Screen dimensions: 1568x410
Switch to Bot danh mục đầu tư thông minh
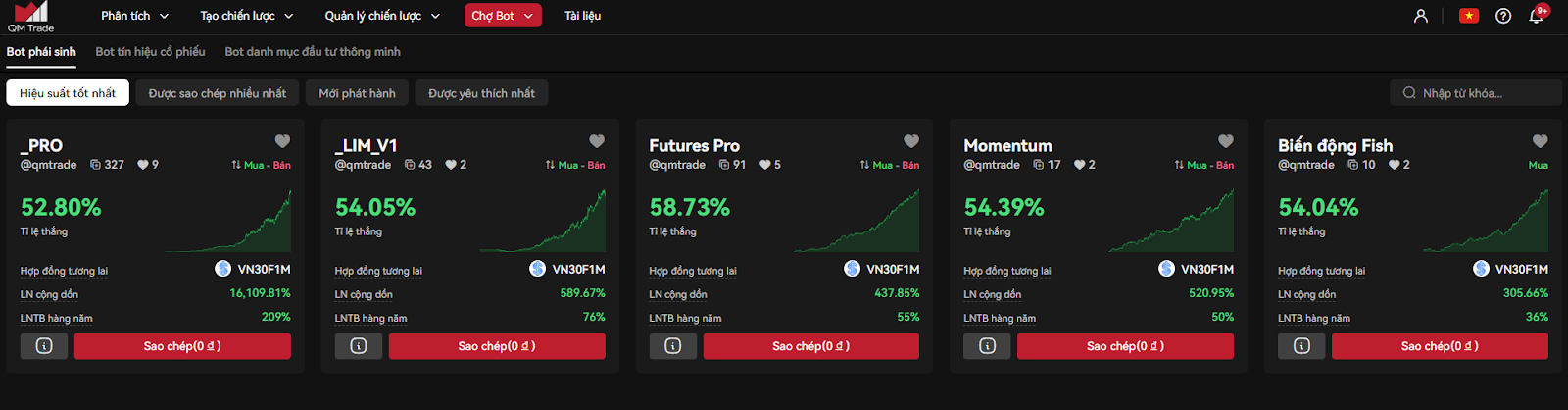[x=313, y=52]
